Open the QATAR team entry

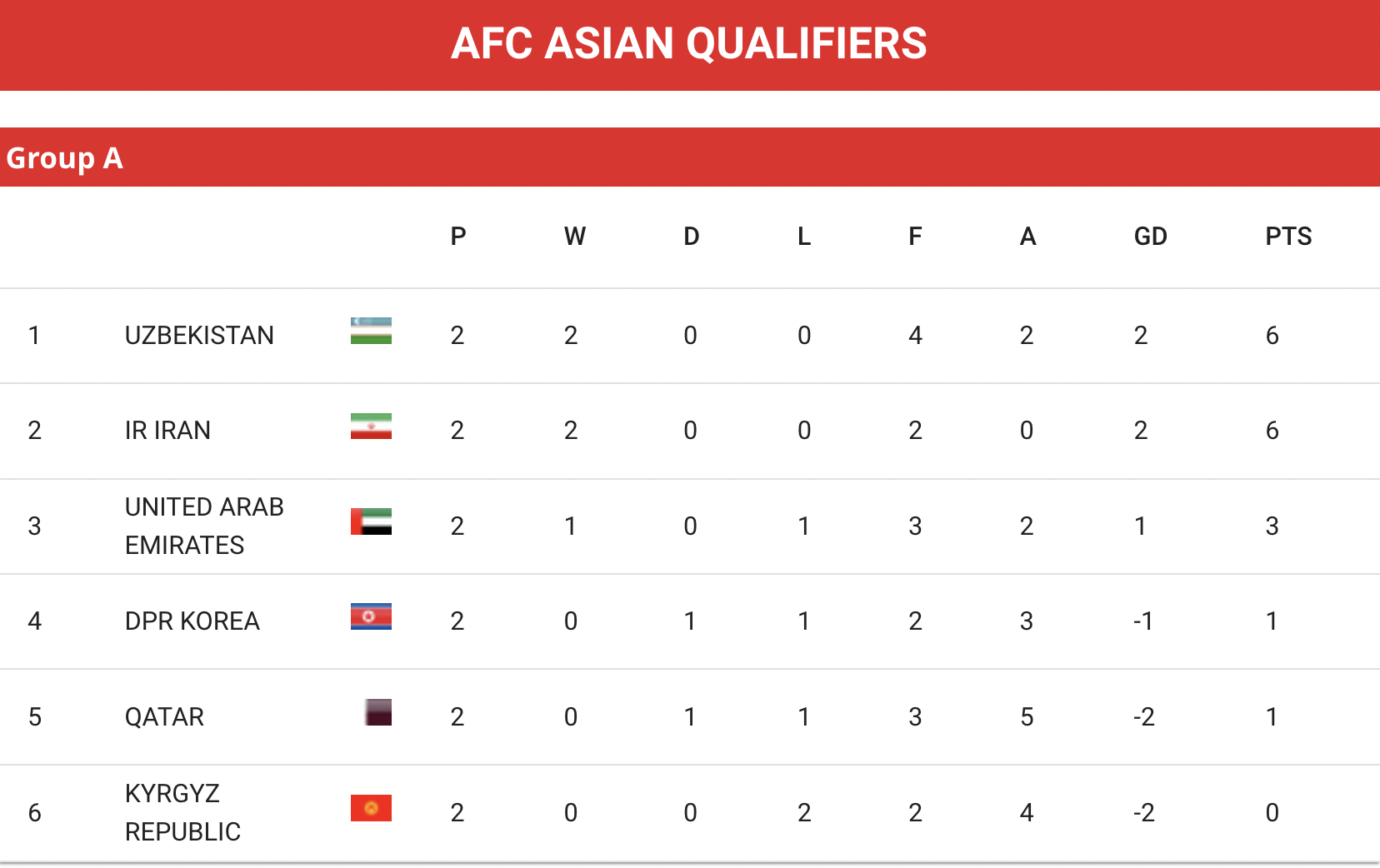point(164,716)
